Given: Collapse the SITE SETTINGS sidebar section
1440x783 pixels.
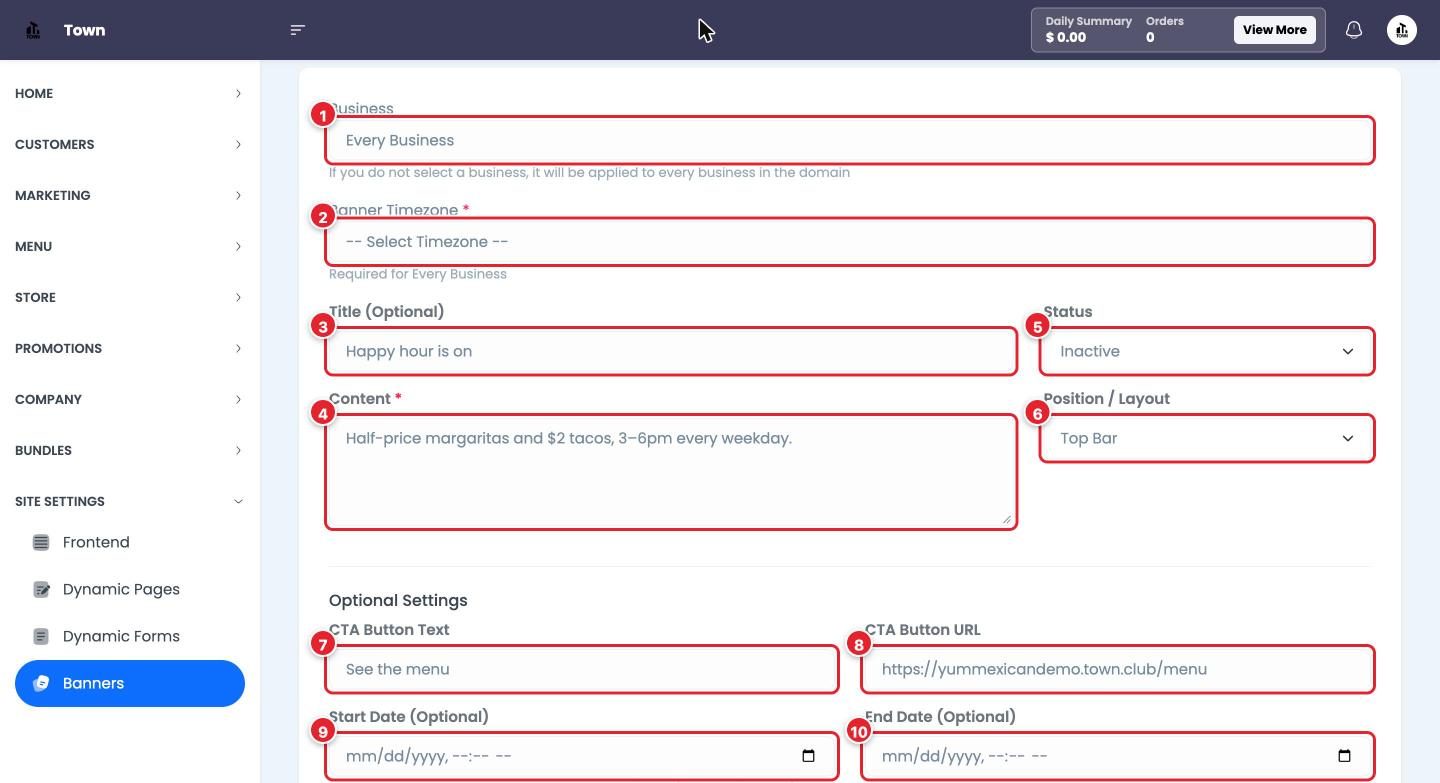Looking at the screenshot, I should 130,501.
